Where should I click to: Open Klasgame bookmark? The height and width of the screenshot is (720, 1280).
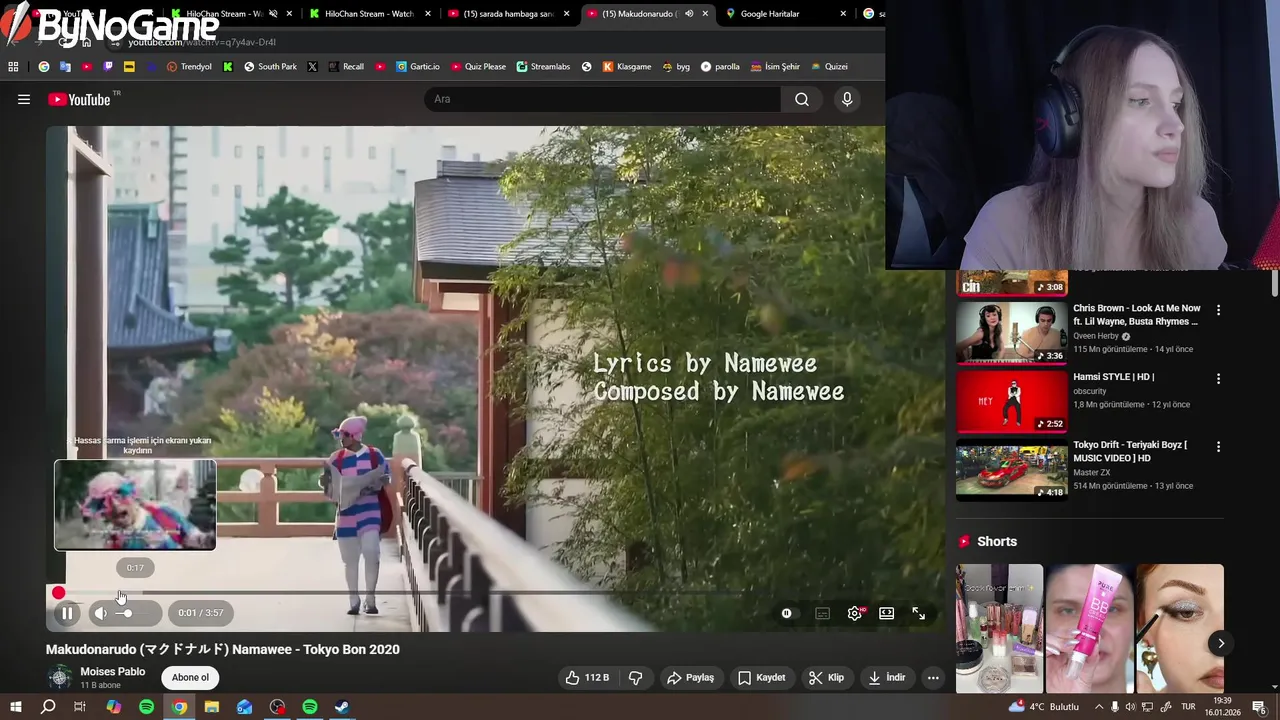tap(626, 67)
